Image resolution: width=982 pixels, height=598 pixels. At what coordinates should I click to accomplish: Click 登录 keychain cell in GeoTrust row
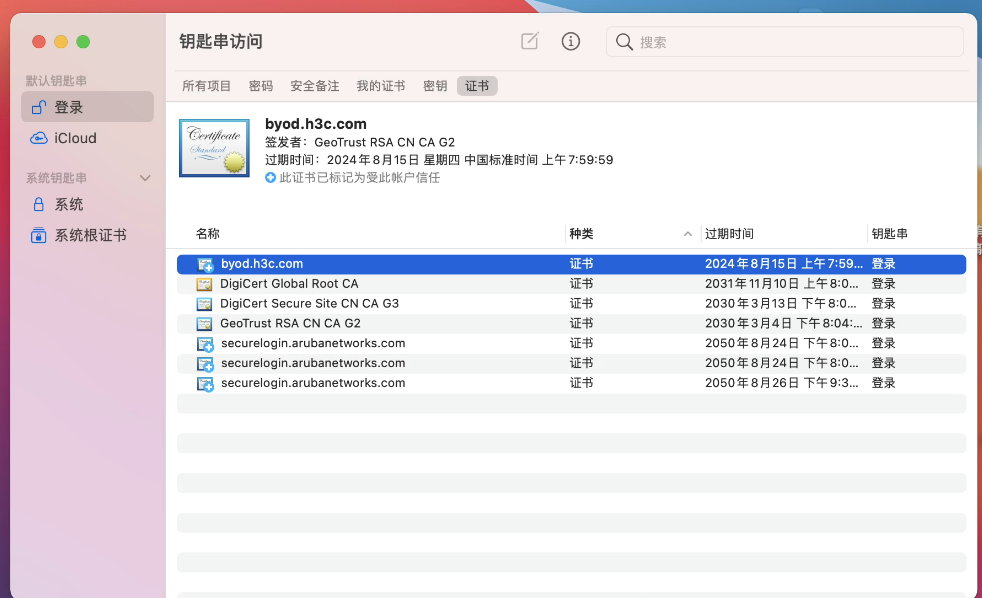point(884,324)
